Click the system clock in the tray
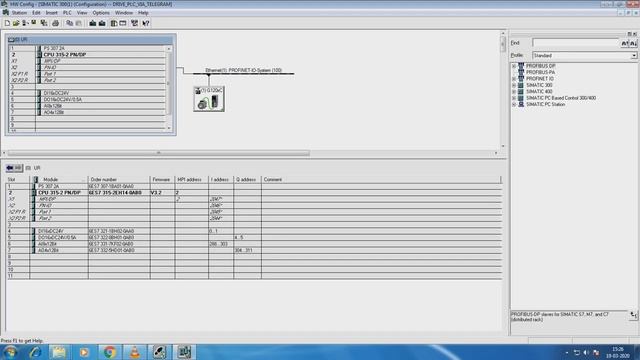 (x=618, y=353)
